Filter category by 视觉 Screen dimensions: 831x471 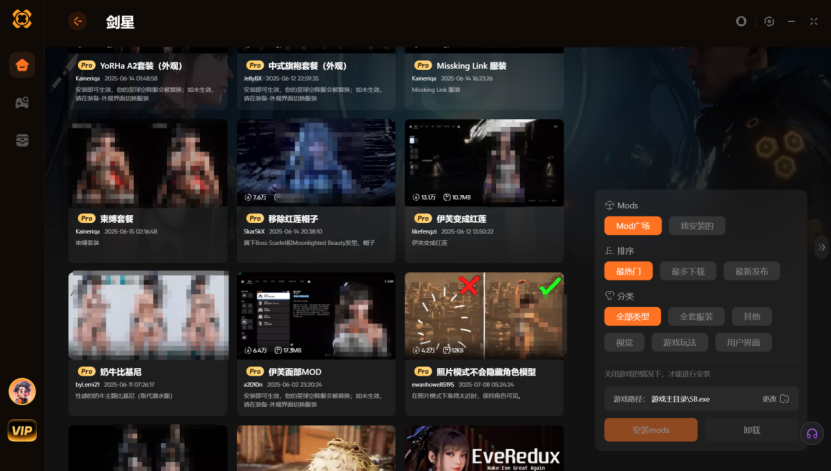(624, 342)
